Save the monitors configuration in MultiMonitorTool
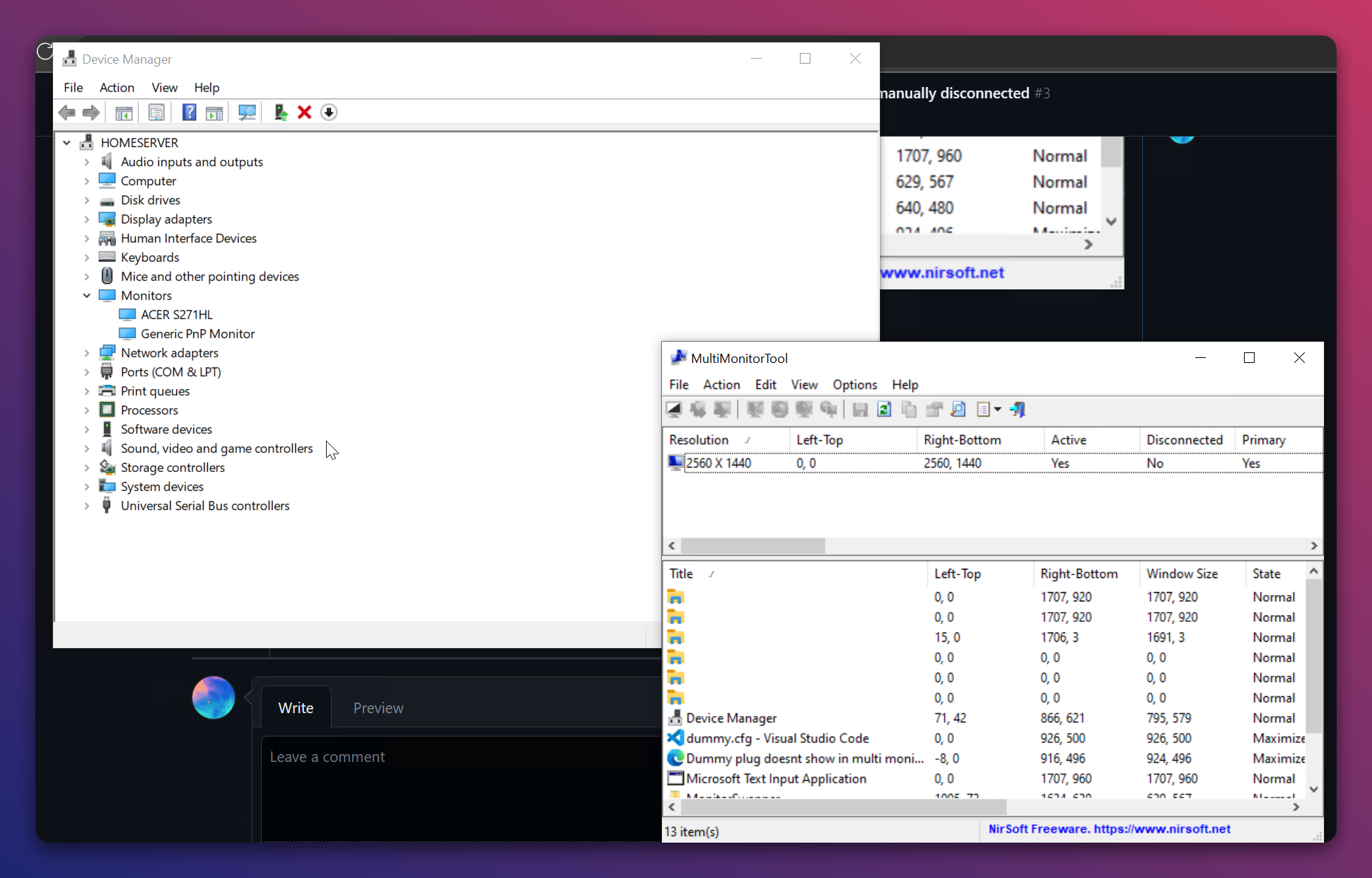This screenshot has height=878, width=1372. pyautogui.click(x=860, y=410)
